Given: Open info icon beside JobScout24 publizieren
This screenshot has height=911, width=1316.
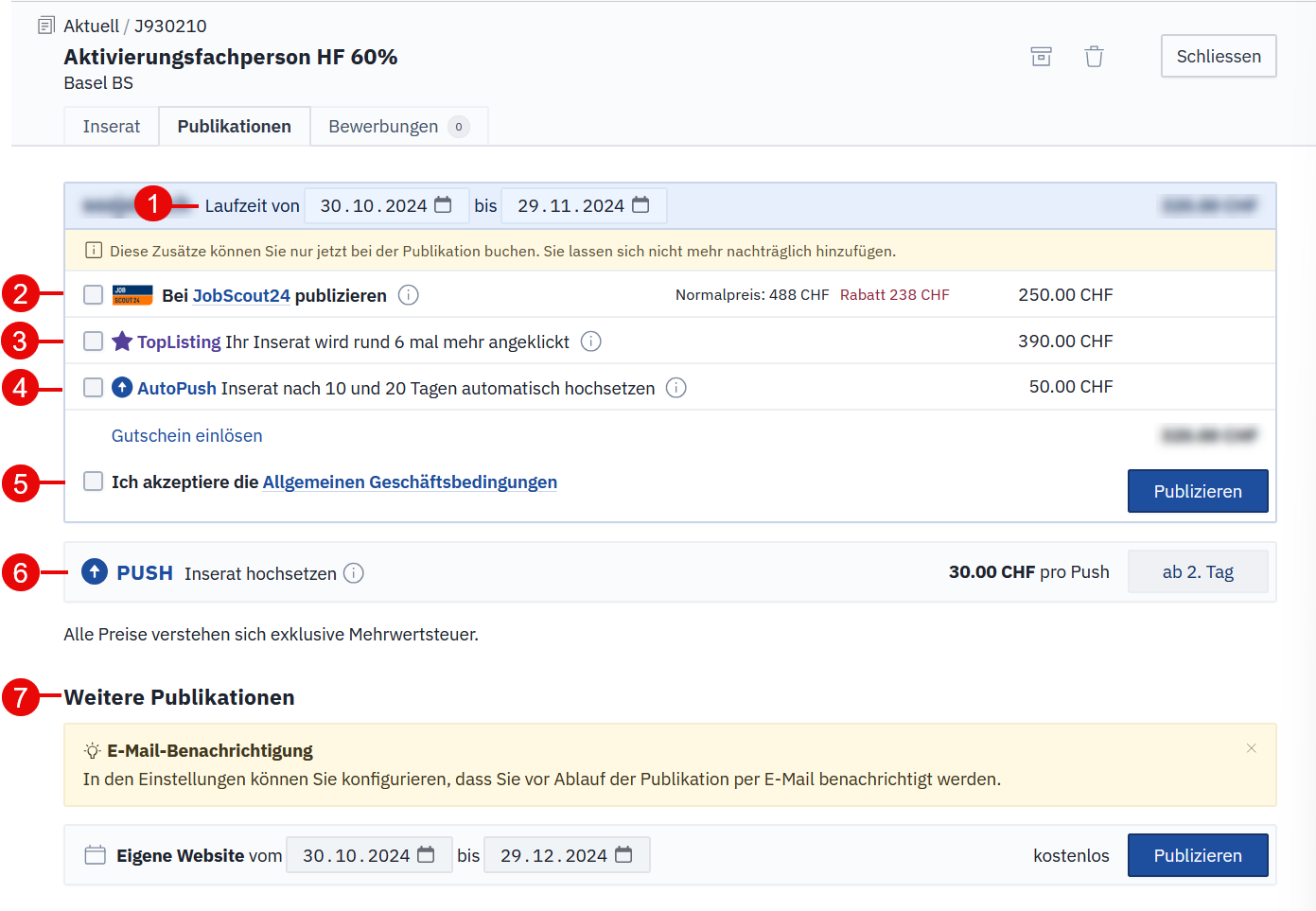Looking at the screenshot, I should (x=408, y=295).
